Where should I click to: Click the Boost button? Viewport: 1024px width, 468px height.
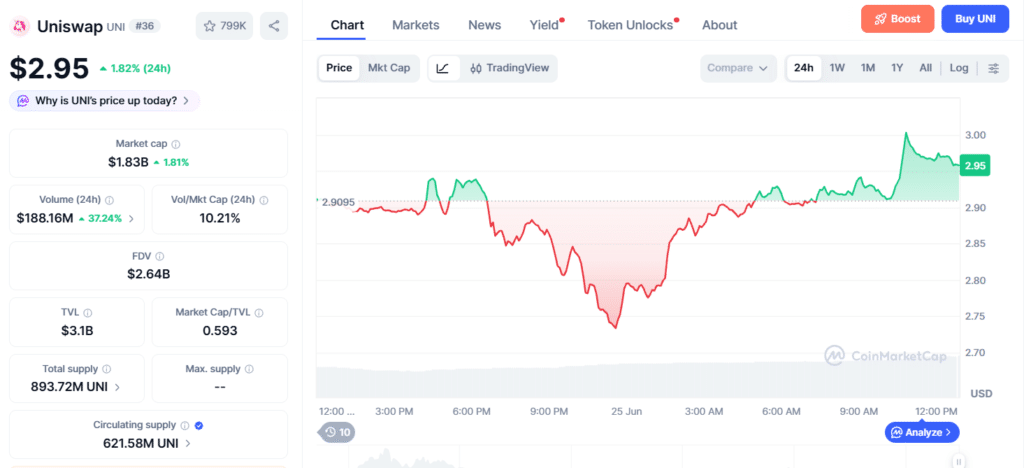click(898, 19)
